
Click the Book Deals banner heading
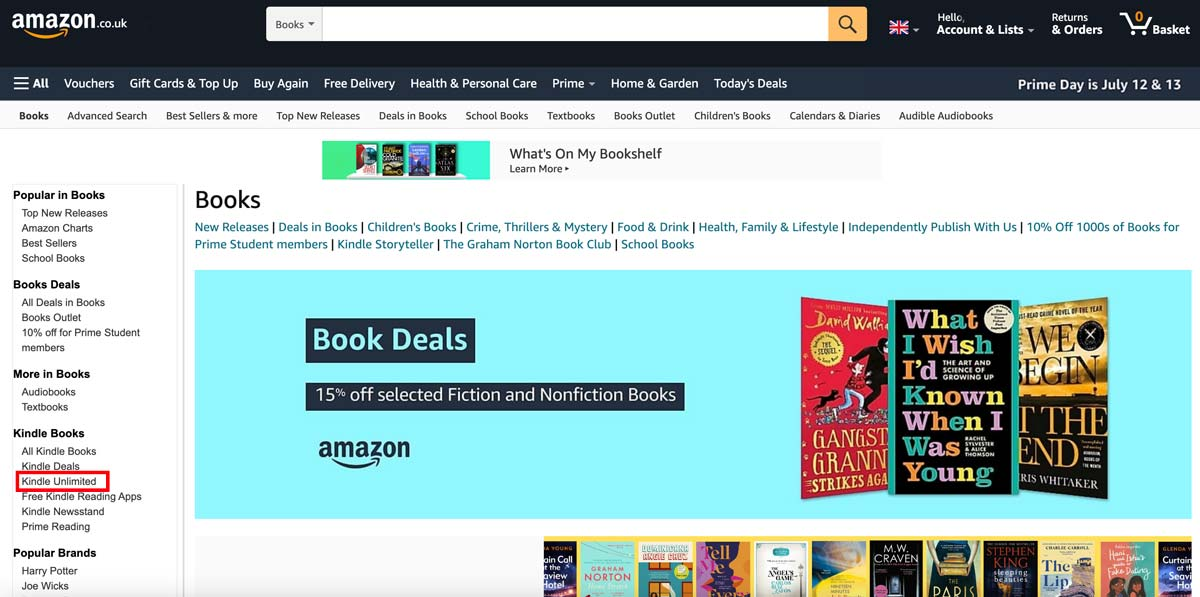[x=390, y=340]
